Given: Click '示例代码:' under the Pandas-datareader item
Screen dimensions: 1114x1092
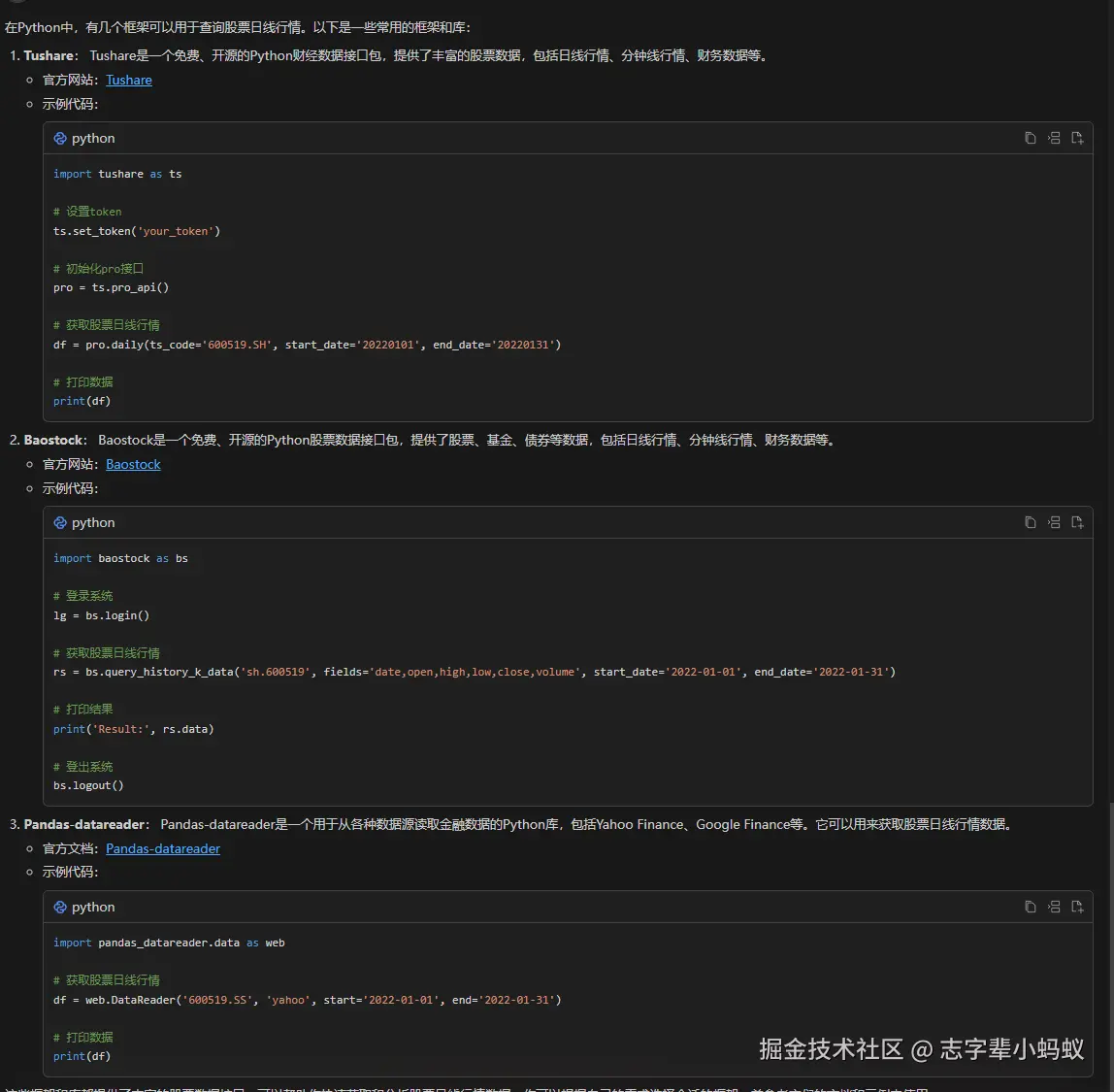Looking at the screenshot, I should (x=70, y=872).
